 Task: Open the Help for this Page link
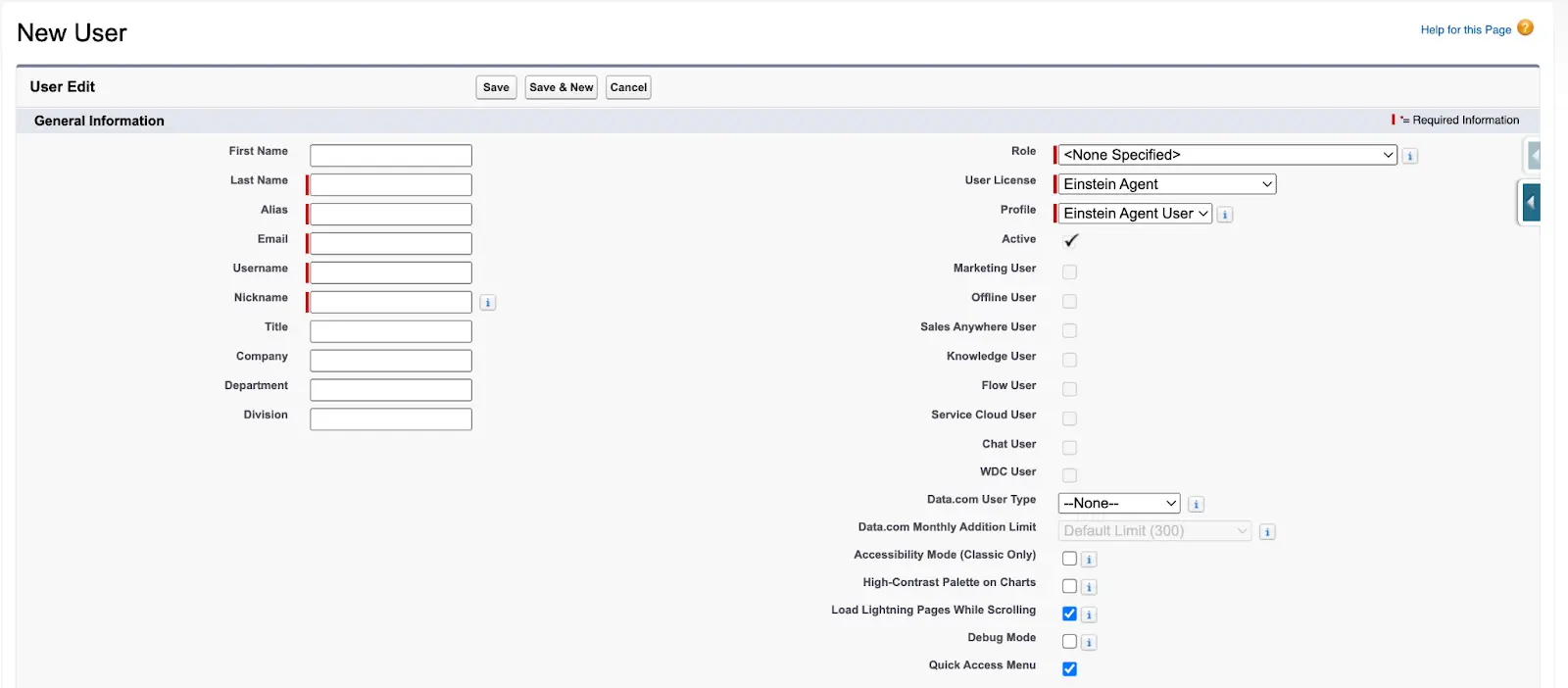[x=1465, y=29]
